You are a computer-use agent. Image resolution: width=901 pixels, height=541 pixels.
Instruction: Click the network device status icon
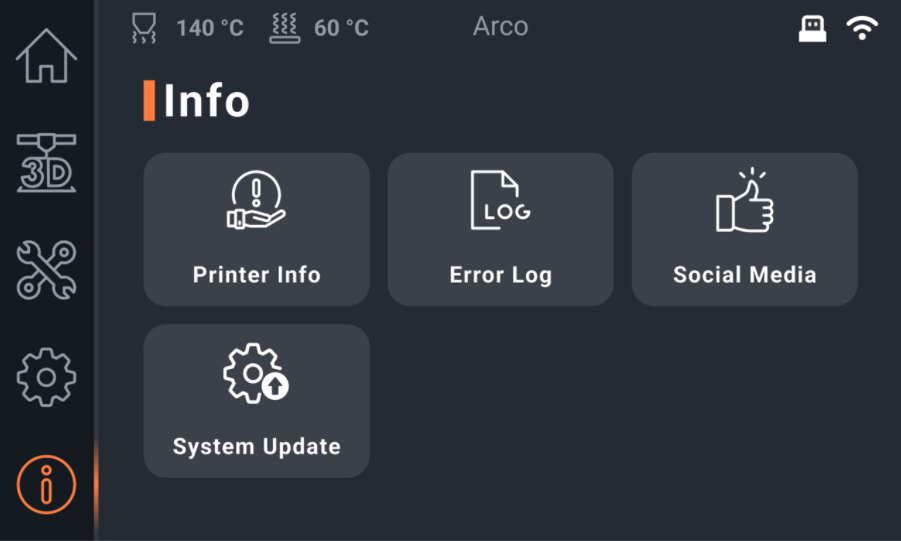pos(812,29)
